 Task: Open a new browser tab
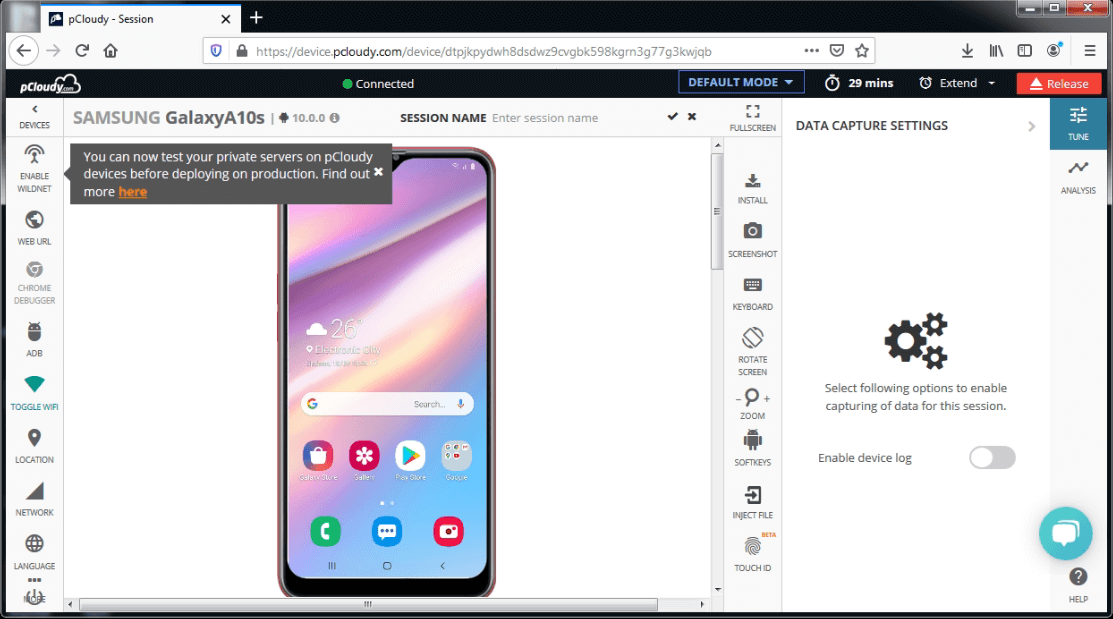click(256, 18)
